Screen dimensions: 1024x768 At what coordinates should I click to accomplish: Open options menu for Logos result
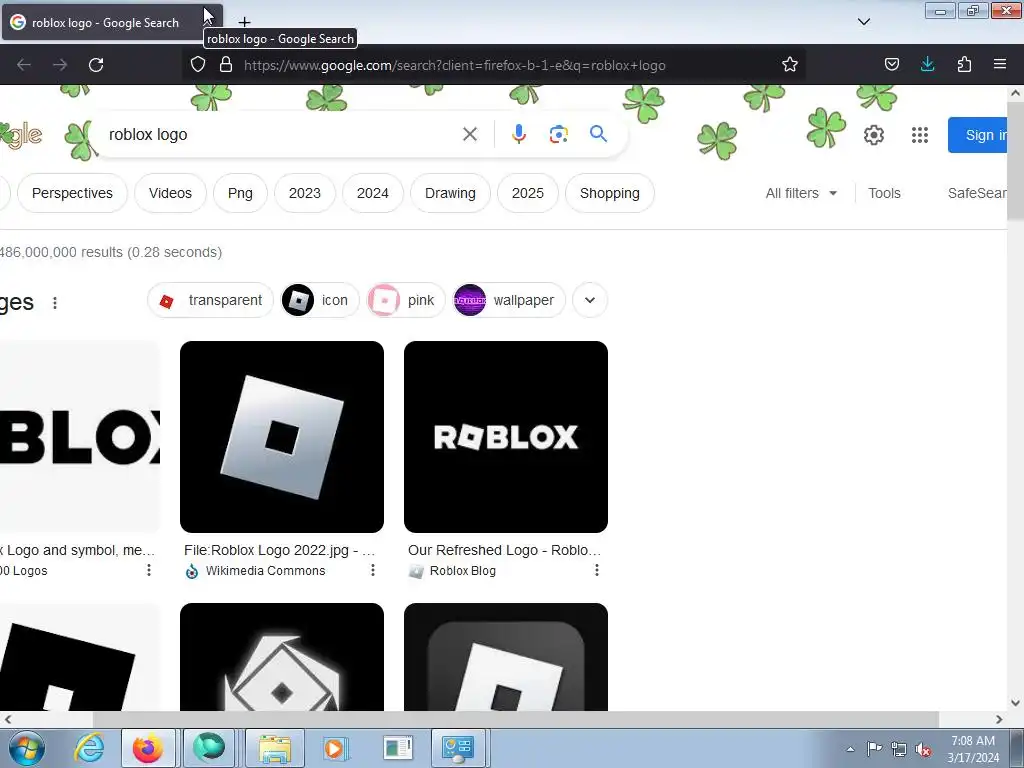(x=149, y=570)
